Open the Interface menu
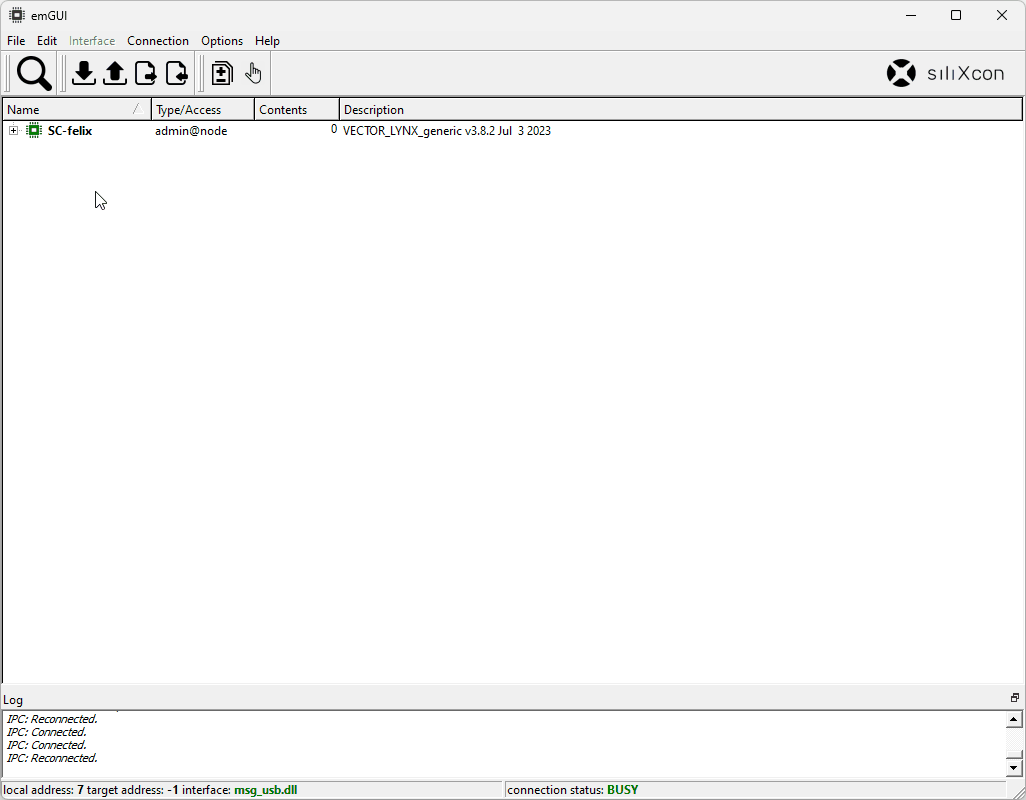The height and width of the screenshot is (800, 1026). click(92, 41)
